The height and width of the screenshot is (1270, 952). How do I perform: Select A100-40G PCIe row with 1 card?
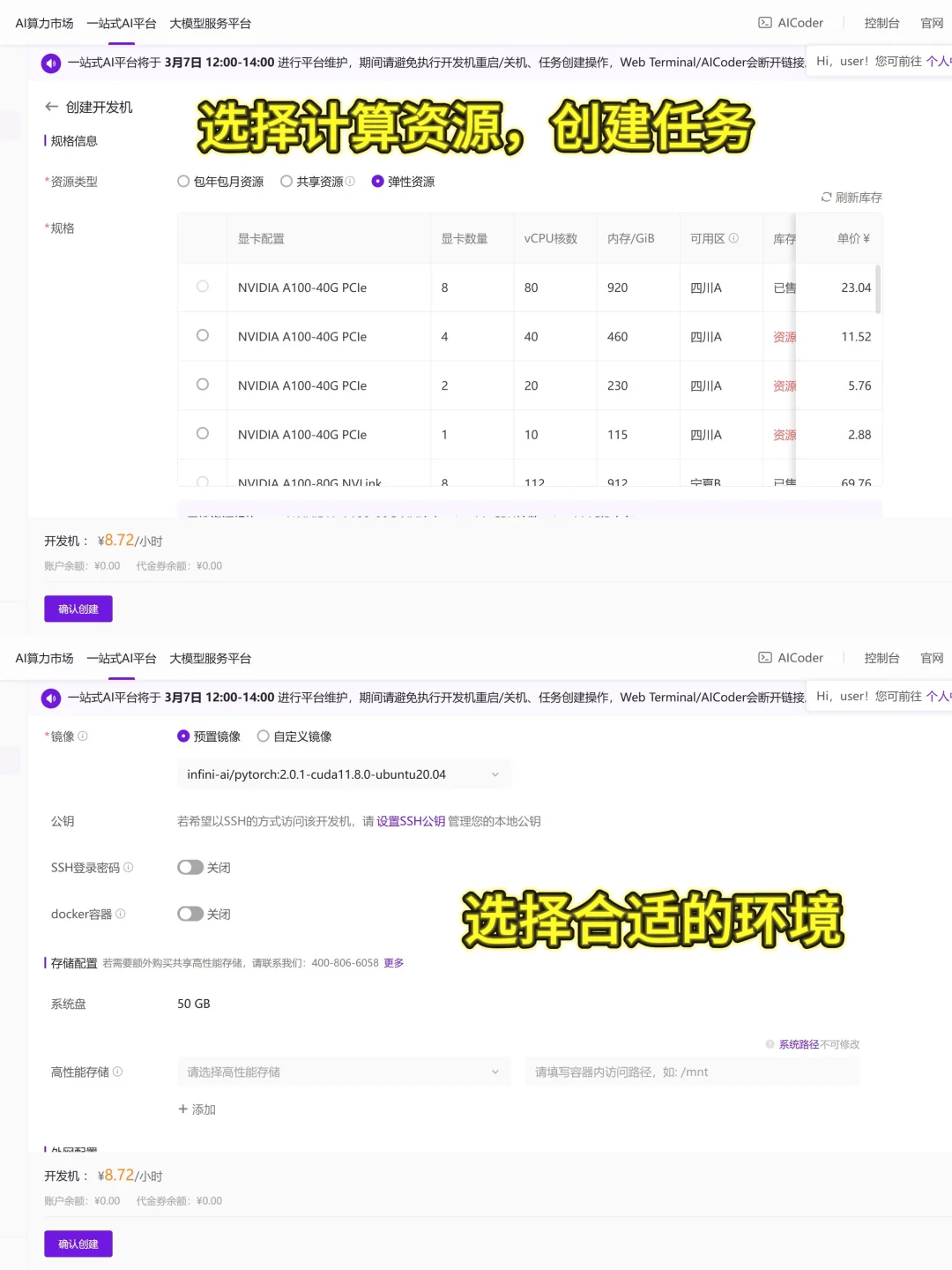pyautogui.click(x=203, y=434)
